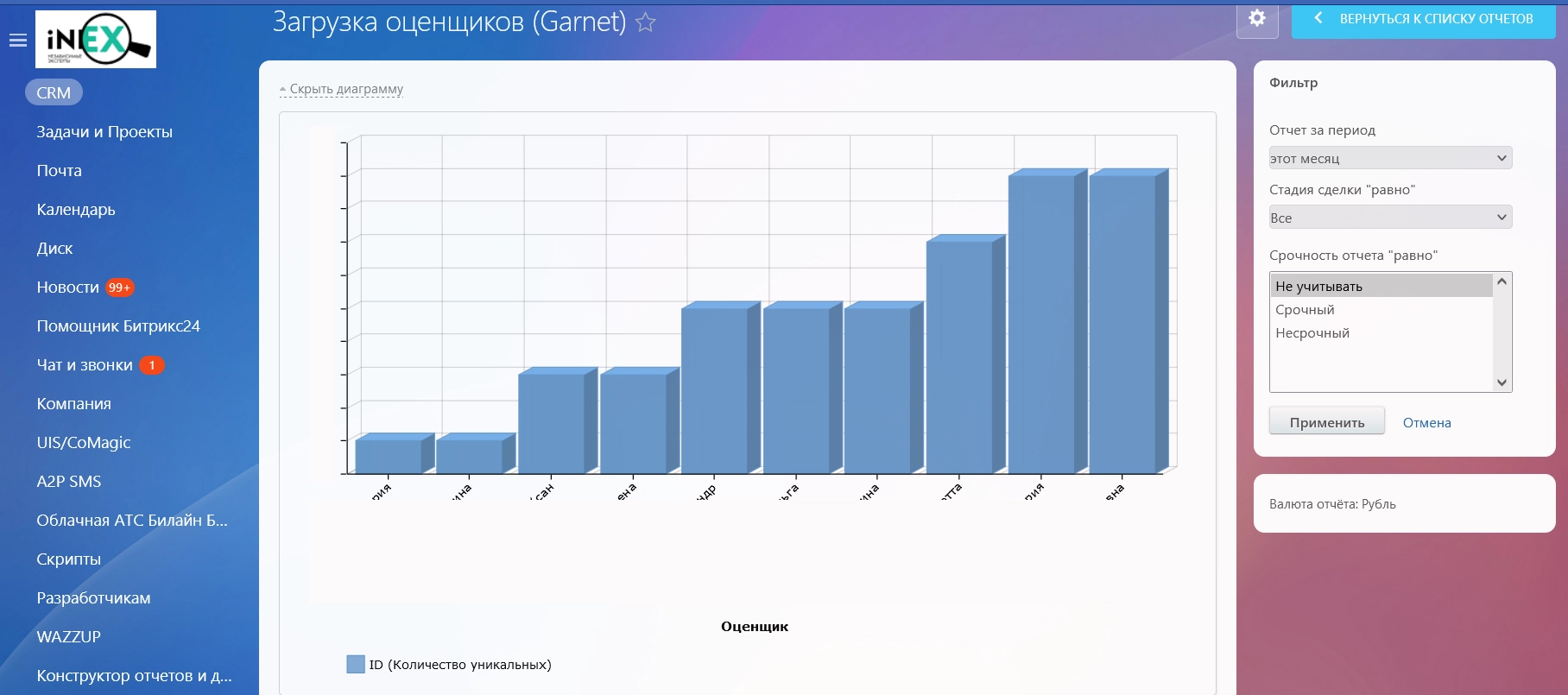Image resolution: width=1568 pixels, height=695 pixels.
Task: Click the Оценщик axis title
Action: 755,627
